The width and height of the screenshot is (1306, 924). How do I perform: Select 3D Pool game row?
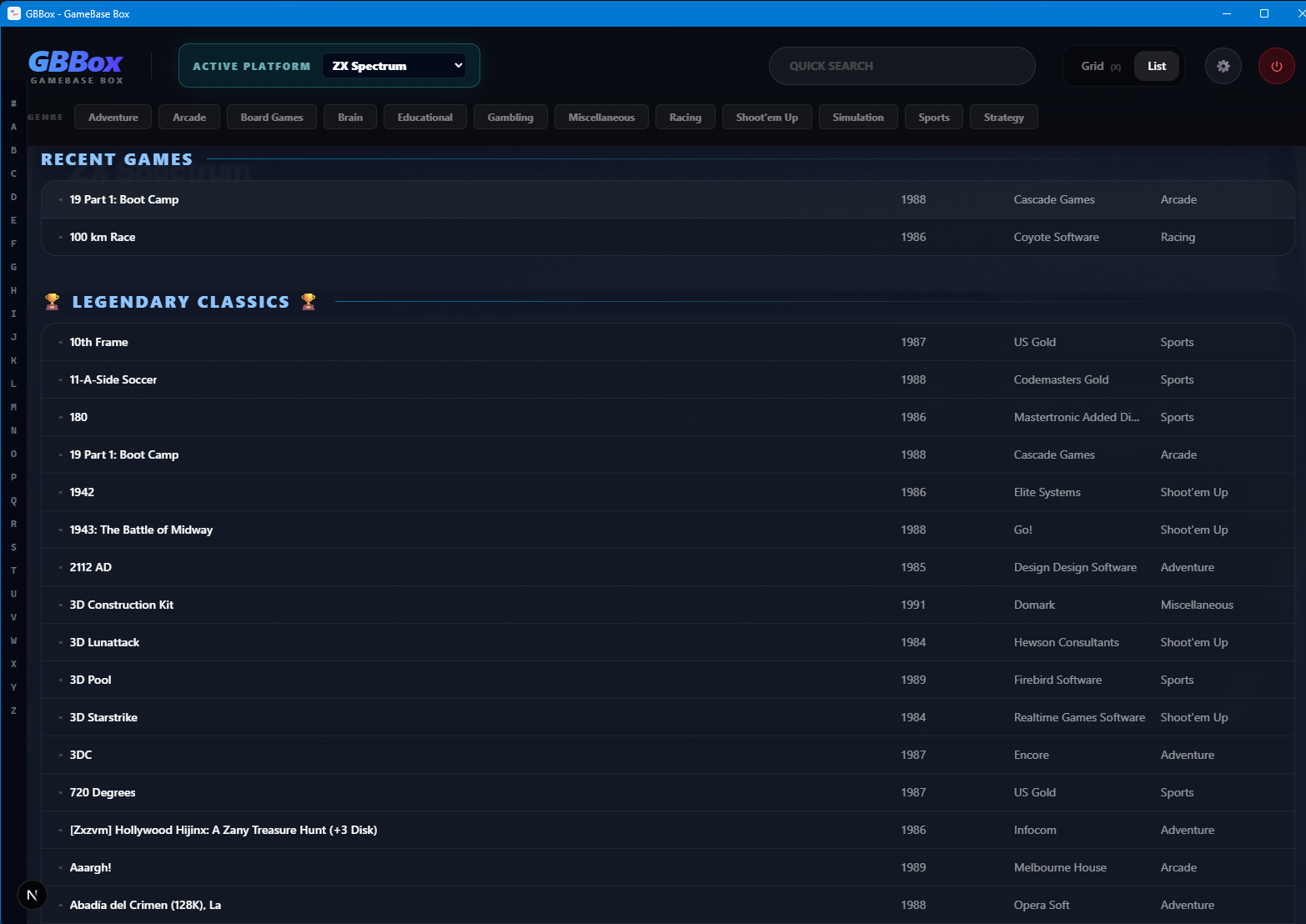[667, 680]
